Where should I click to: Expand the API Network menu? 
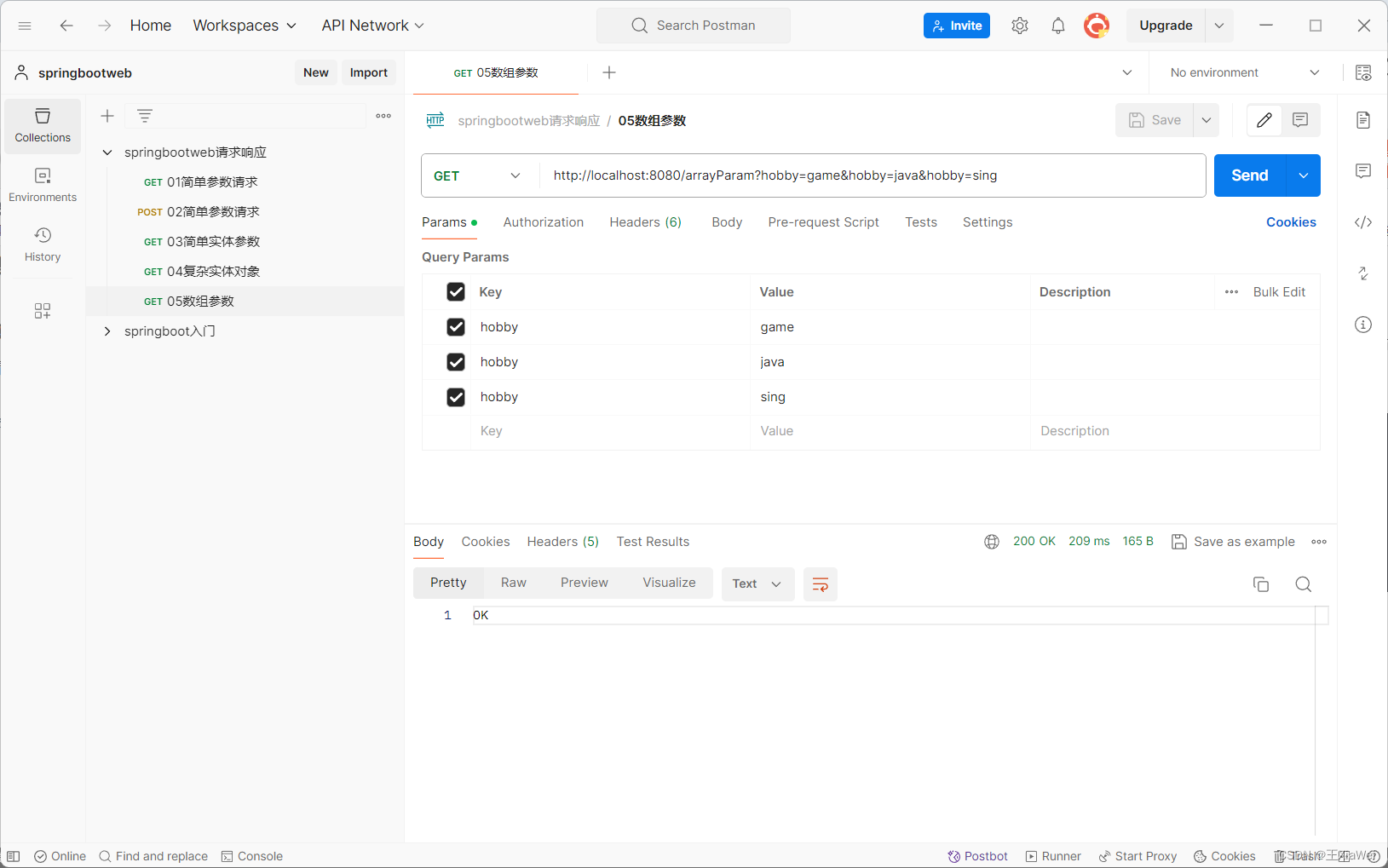pyautogui.click(x=372, y=26)
